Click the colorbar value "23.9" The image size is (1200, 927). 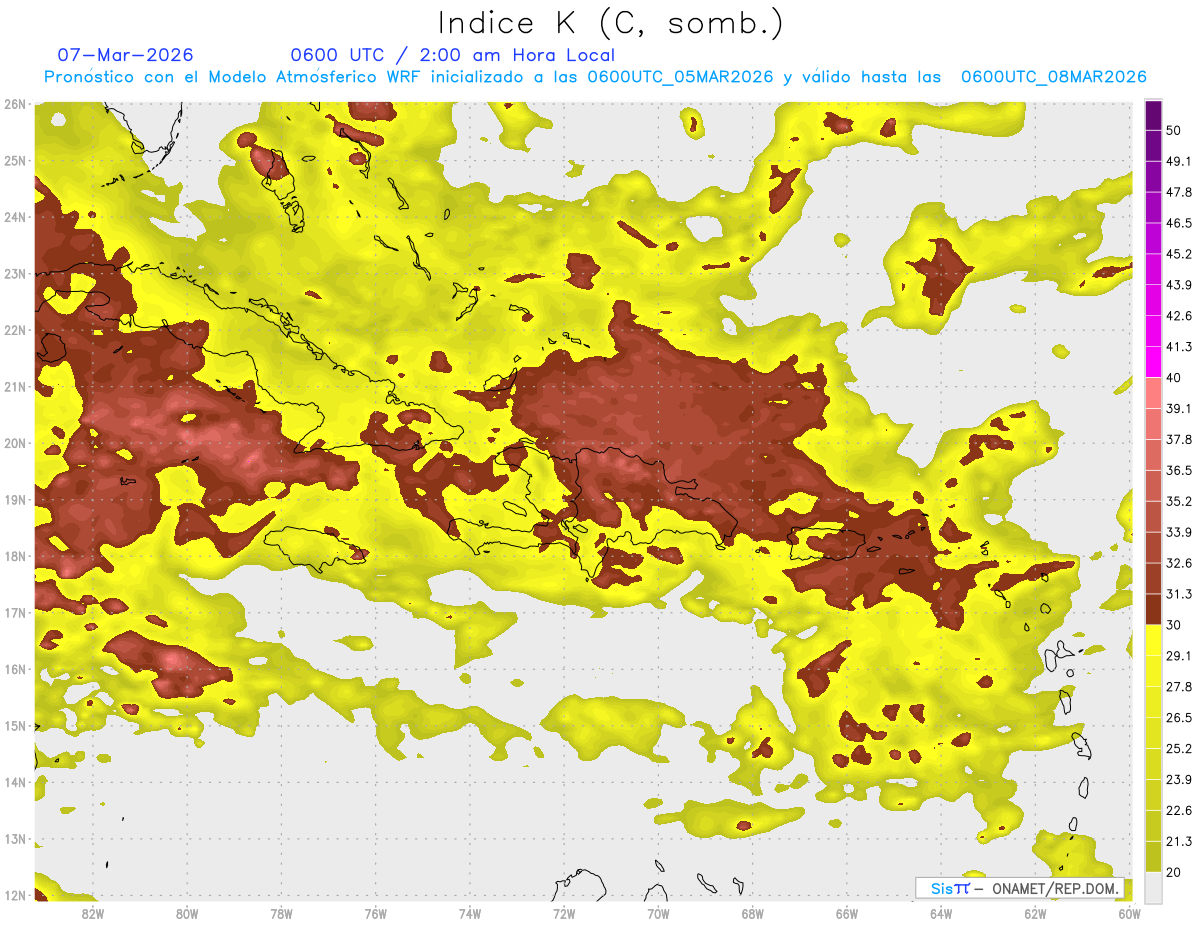[1179, 780]
